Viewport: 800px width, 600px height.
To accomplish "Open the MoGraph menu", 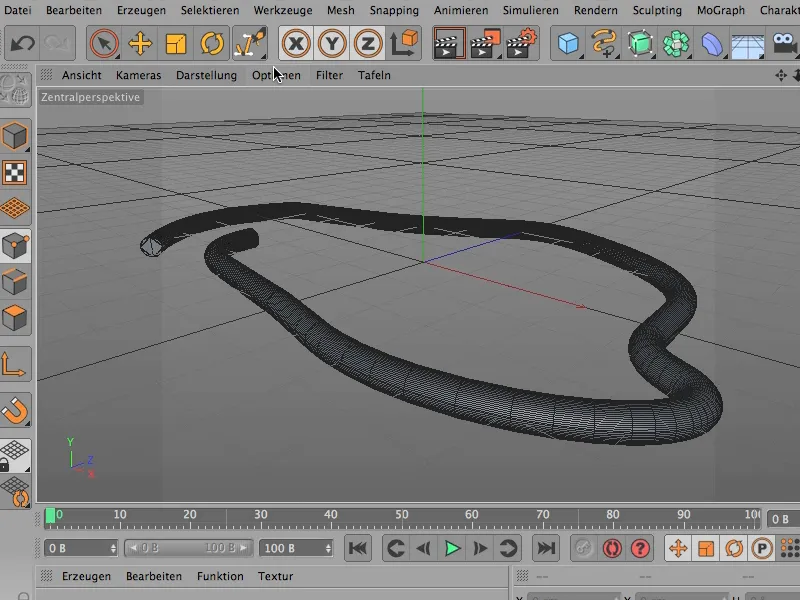I will pos(720,10).
